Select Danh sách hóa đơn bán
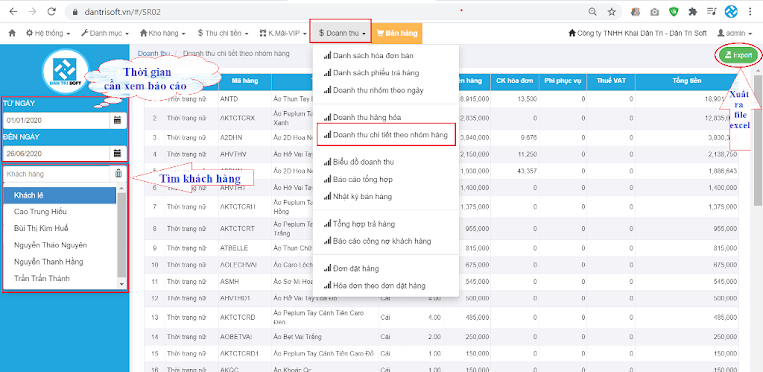This screenshot has height=372, width=763. click(x=368, y=56)
